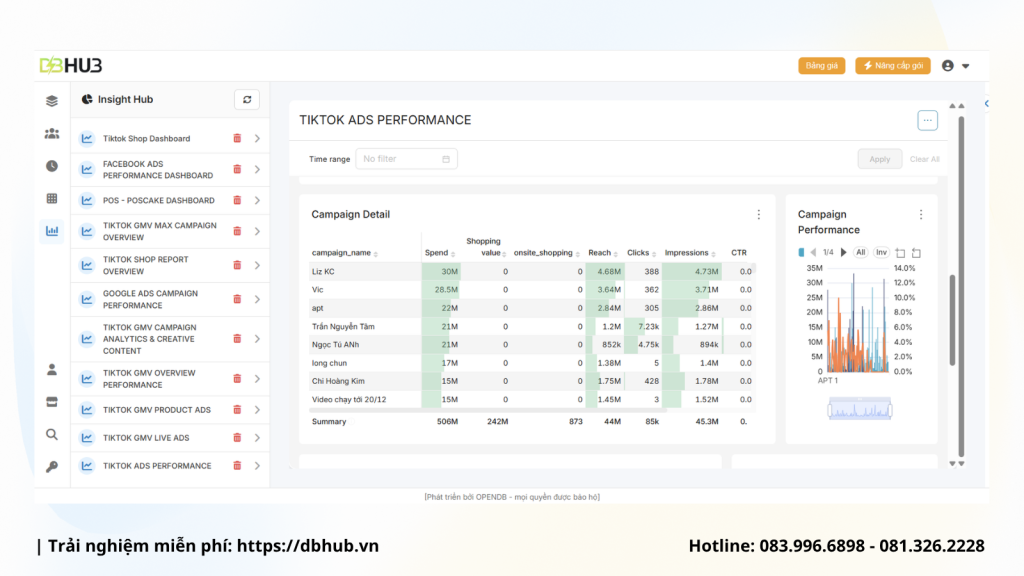Open Tiktok Shop Dashboard report
1024x576 pixels.
146,138
